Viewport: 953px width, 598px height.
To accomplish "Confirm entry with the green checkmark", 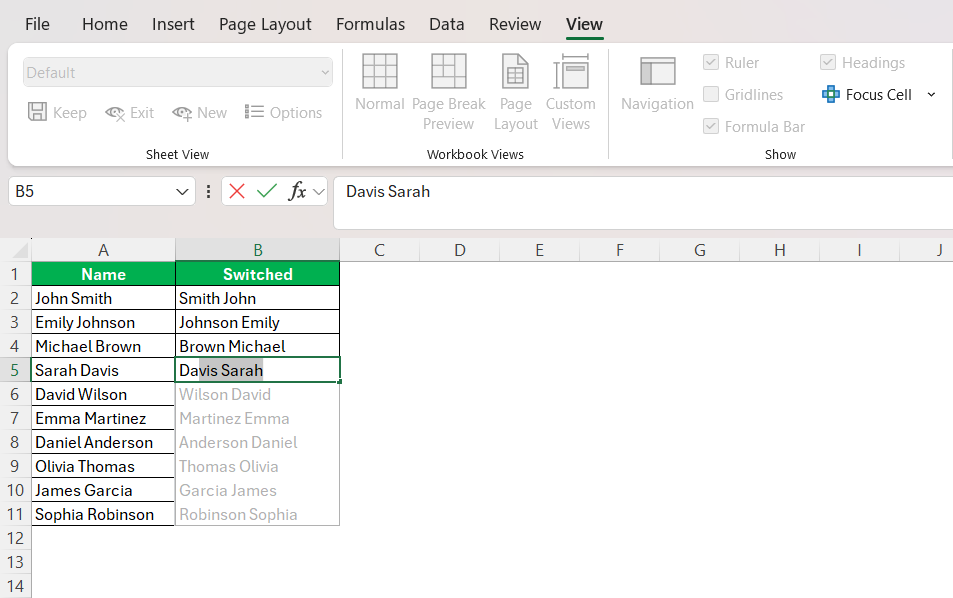I will point(266,191).
